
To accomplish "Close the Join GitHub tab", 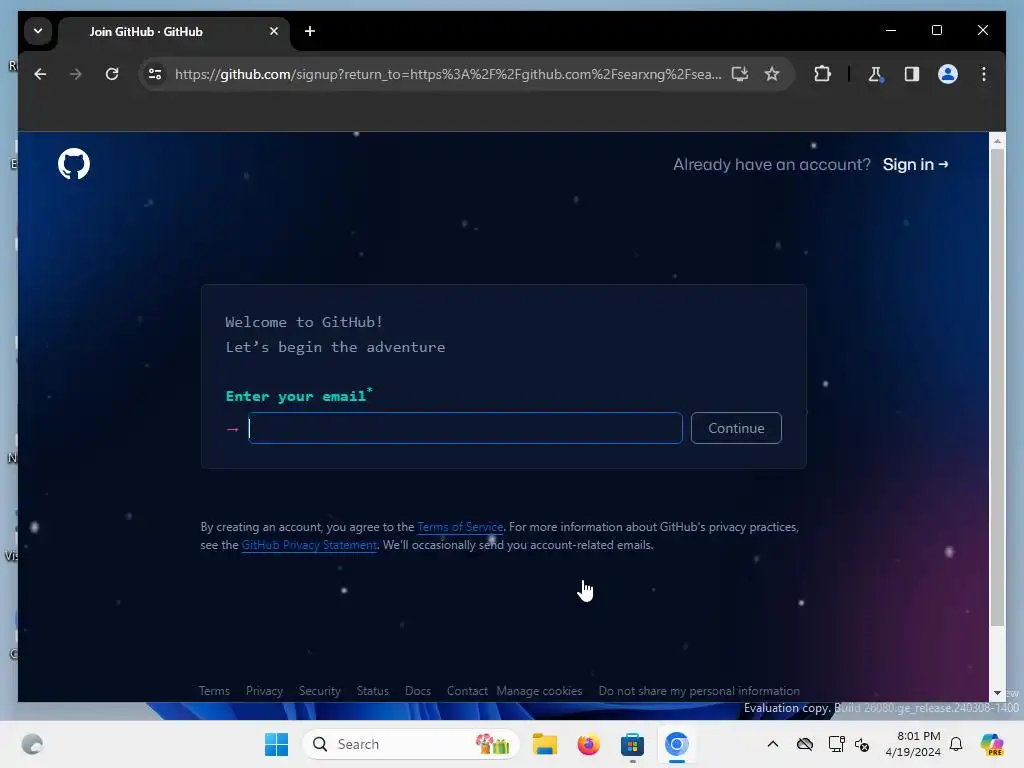I will point(274,31).
